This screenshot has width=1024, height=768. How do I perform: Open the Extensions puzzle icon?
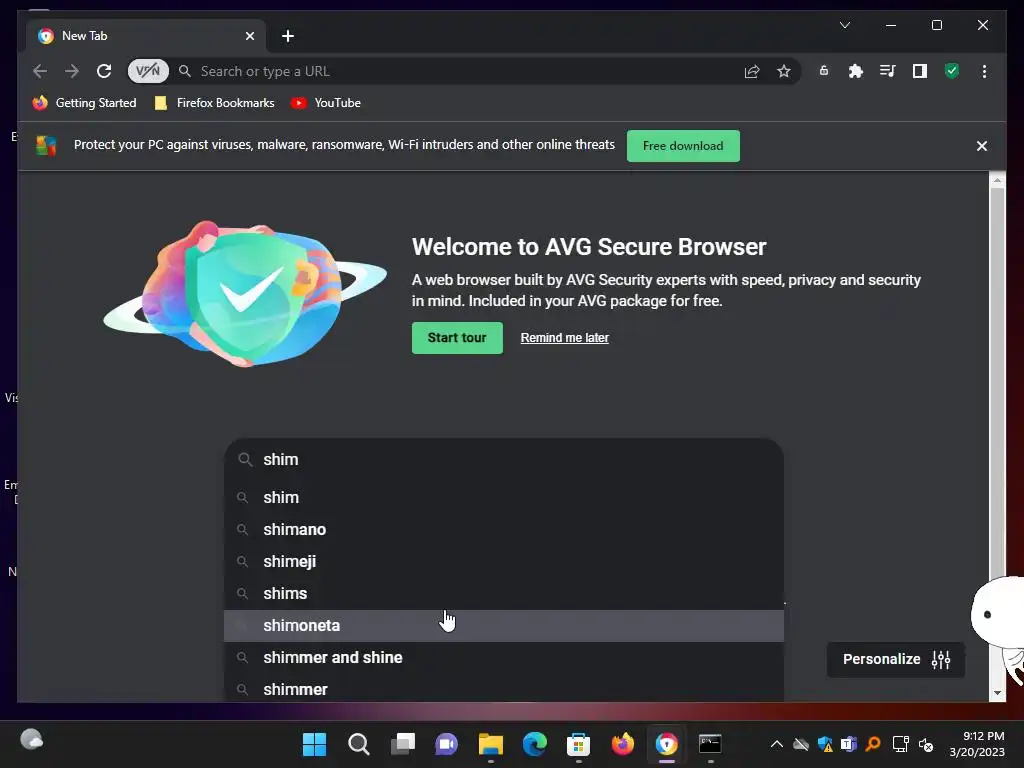pyautogui.click(x=856, y=71)
